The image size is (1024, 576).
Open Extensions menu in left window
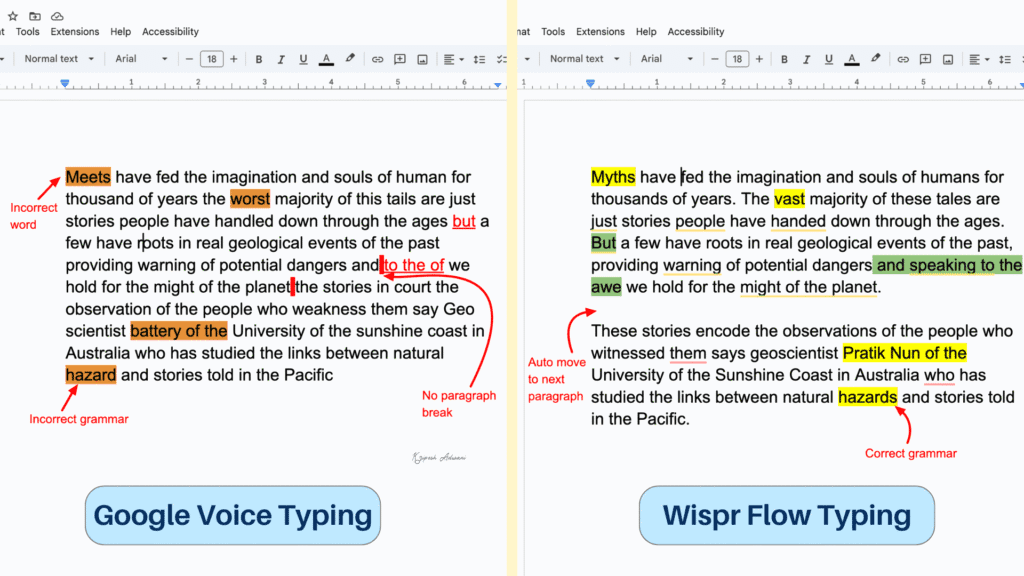(74, 31)
